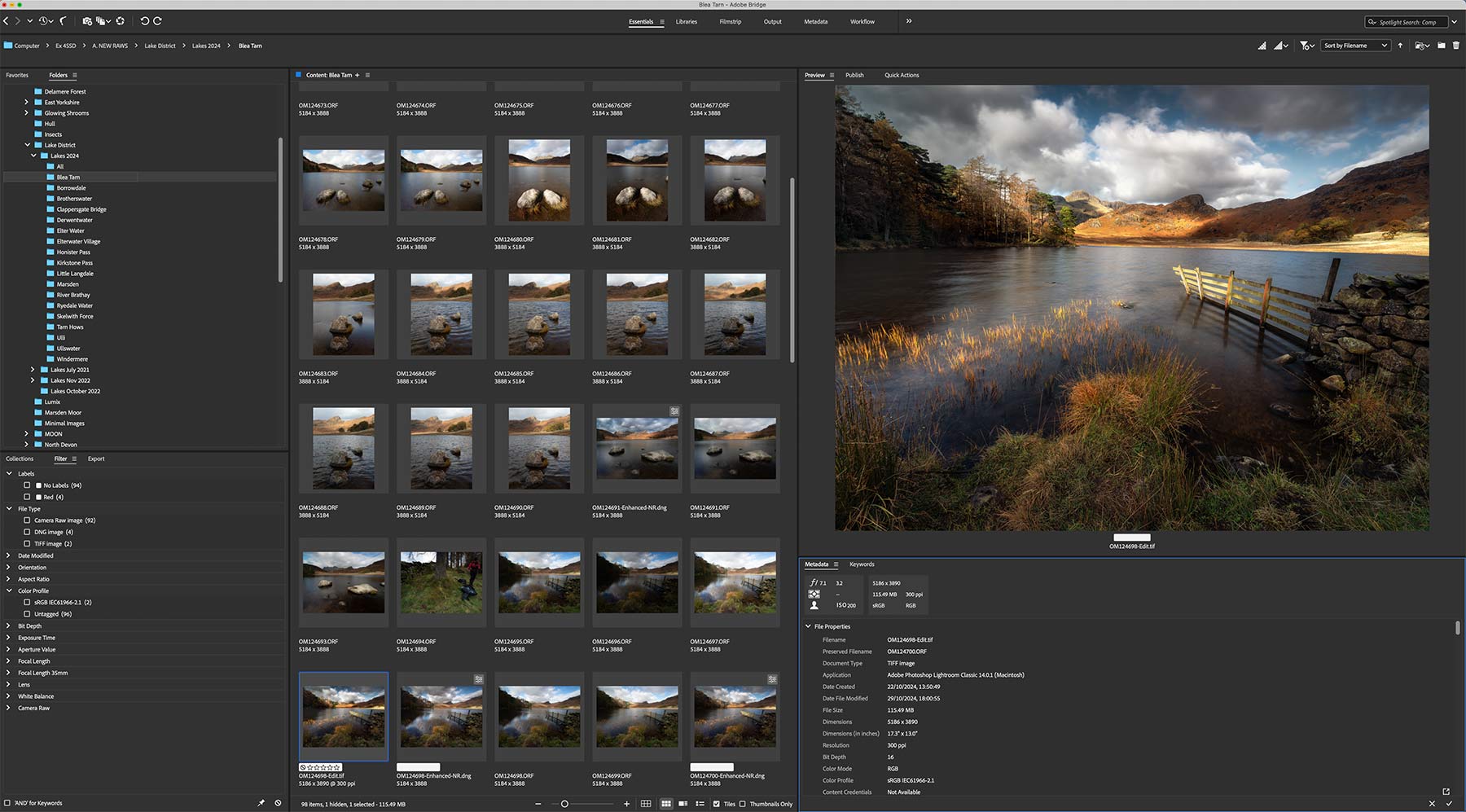Open the Sort by Filename dropdown
Viewport: 1466px width, 812px height.
1354,46
